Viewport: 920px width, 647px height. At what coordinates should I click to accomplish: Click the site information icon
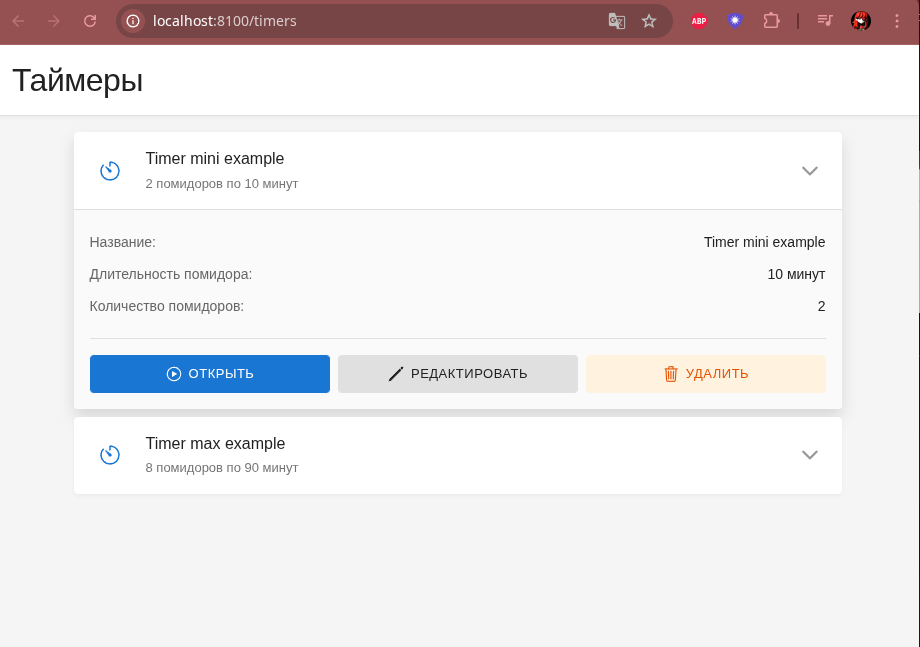click(x=133, y=21)
